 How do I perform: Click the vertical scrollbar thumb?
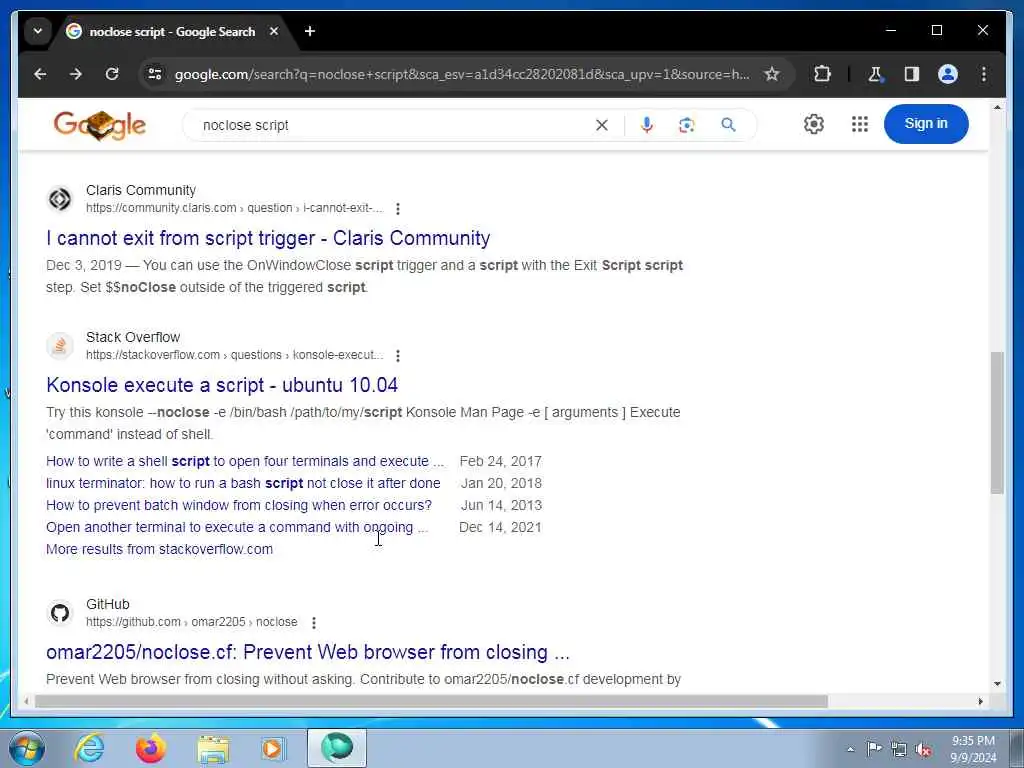point(997,423)
